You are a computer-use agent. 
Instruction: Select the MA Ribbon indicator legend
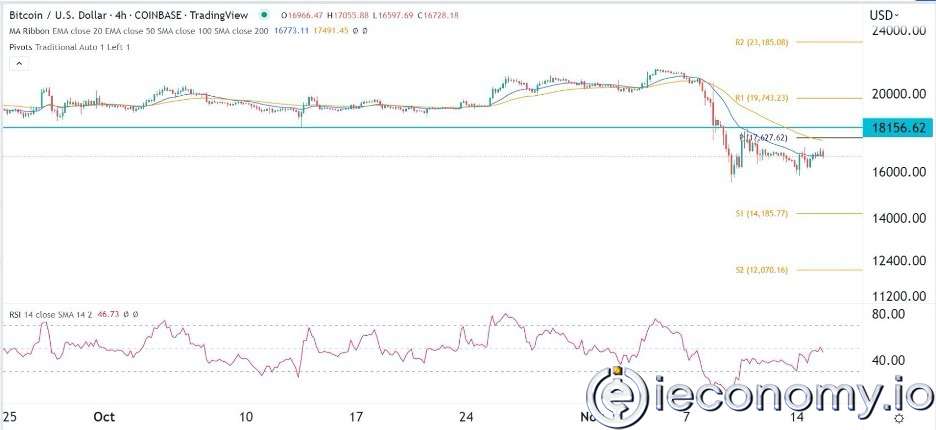[139, 30]
